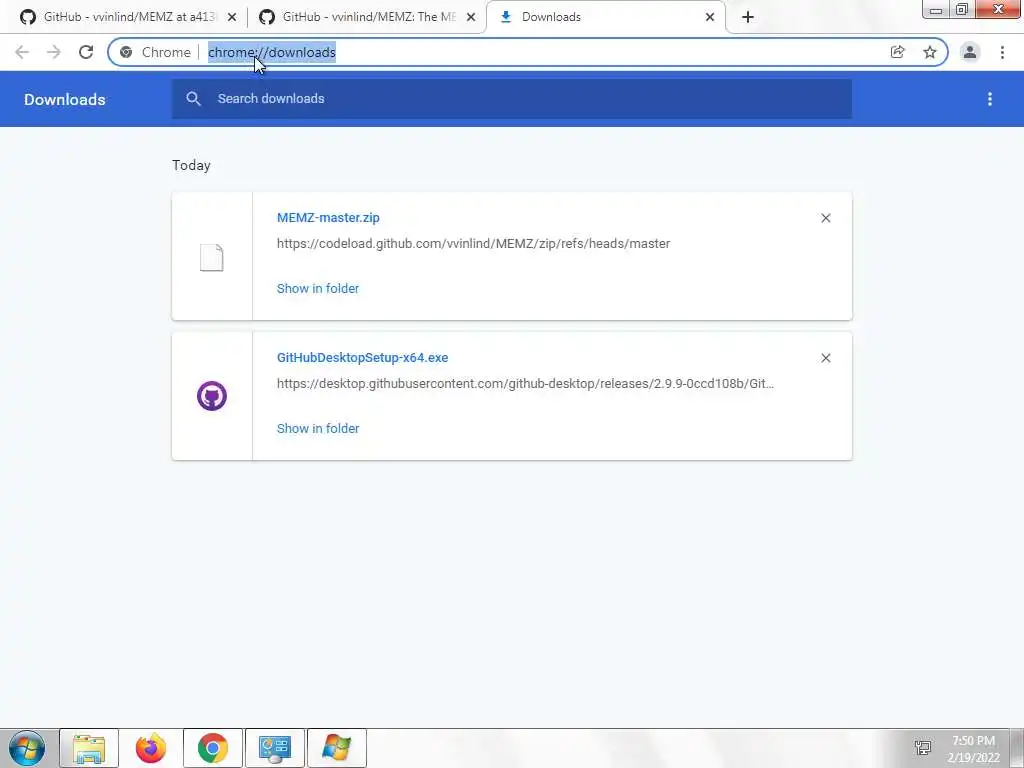Open the Downloads page more actions menu
The height and width of the screenshot is (768, 1024).
tap(990, 99)
